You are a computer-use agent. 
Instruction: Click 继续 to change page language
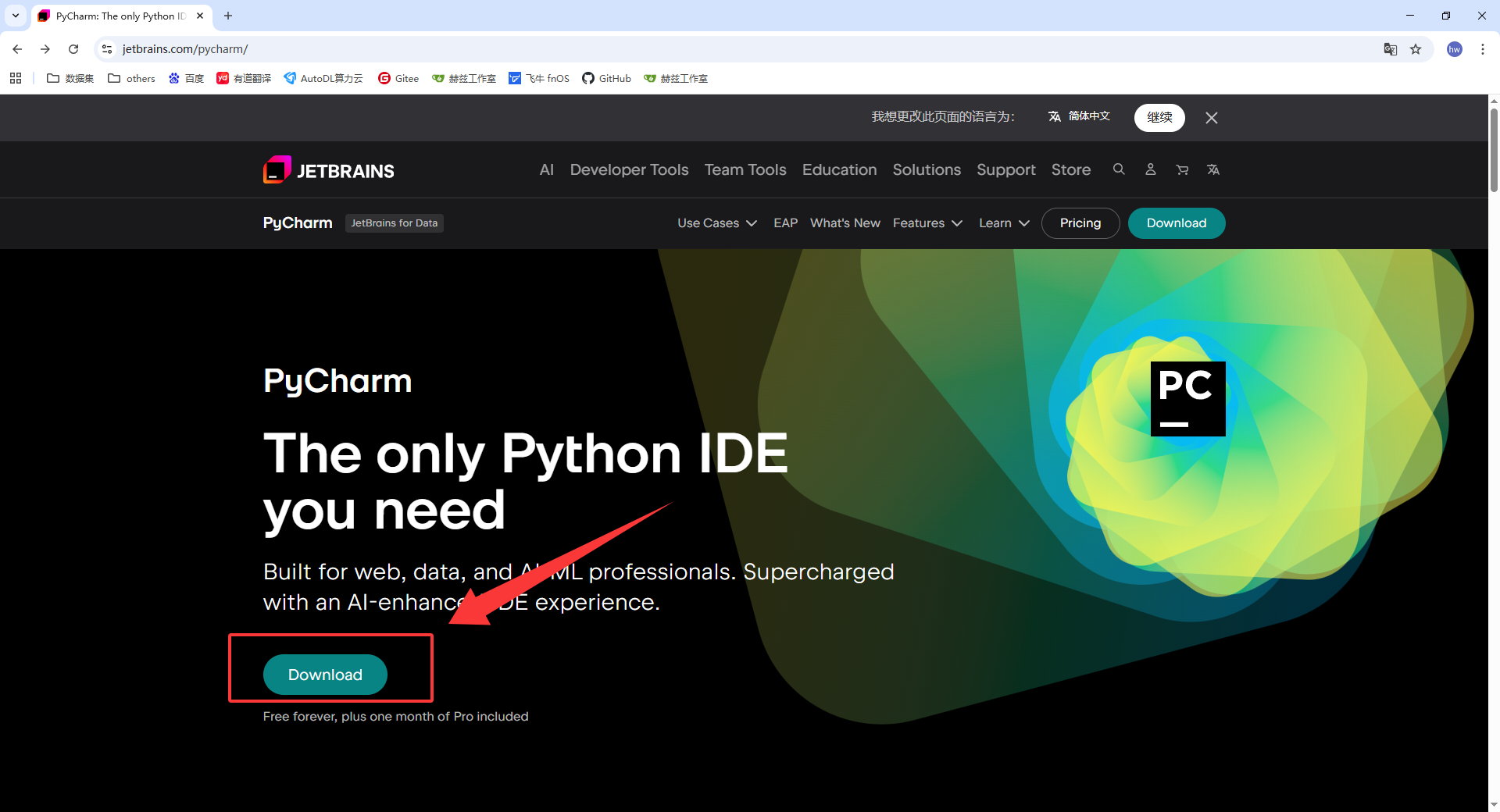point(1159,118)
